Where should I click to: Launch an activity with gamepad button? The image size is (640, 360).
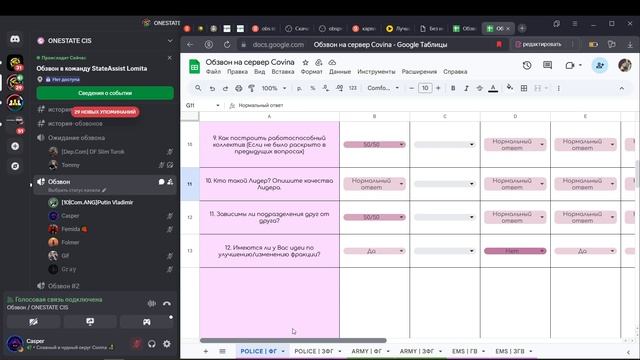[146, 322]
